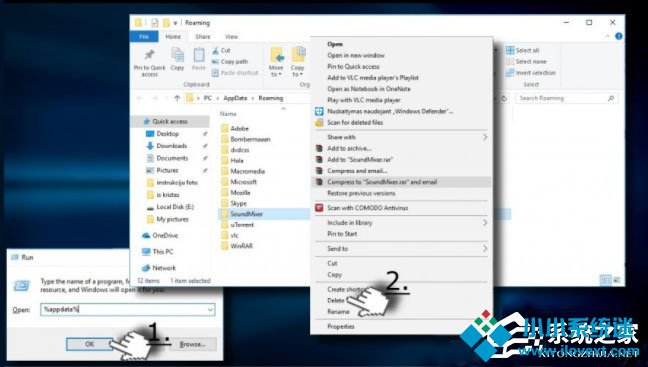
Task: Select the Mozilla folder
Action: (x=236, y=193)
